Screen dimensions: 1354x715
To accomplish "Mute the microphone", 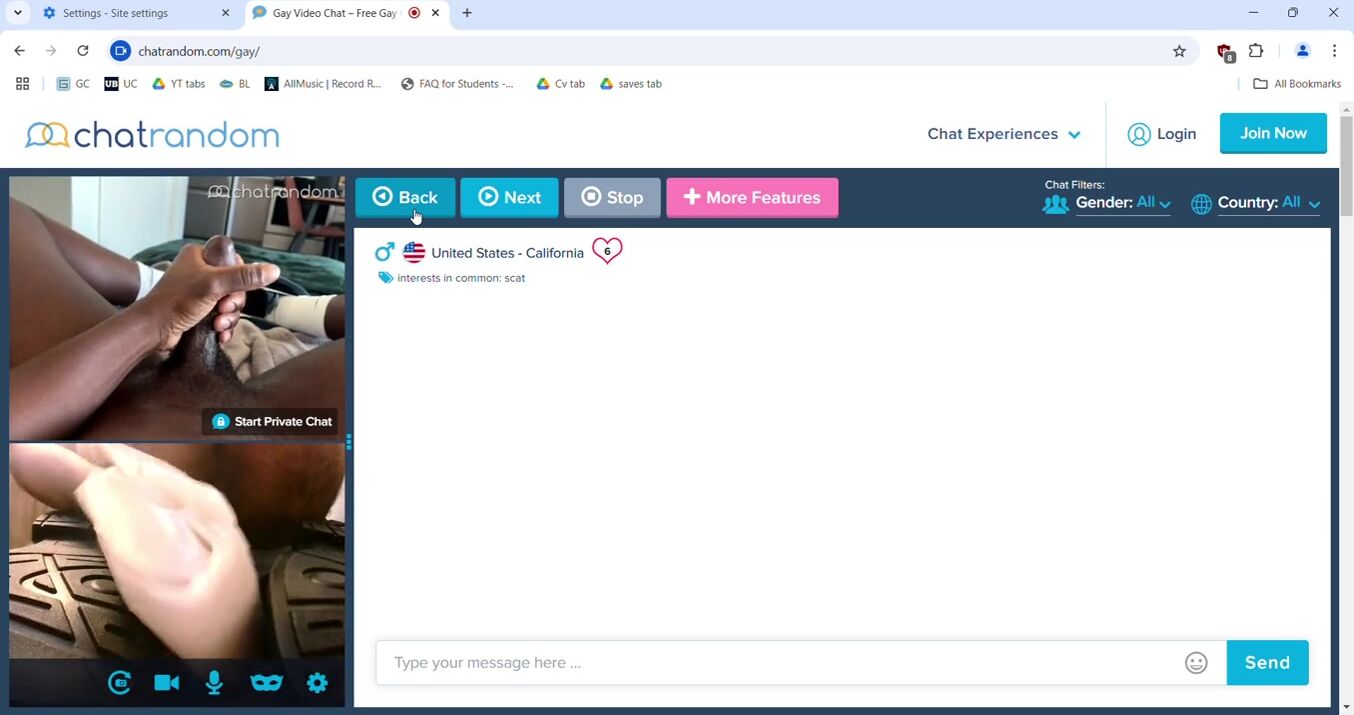I will pyautogui.click(x=214, y=683).
